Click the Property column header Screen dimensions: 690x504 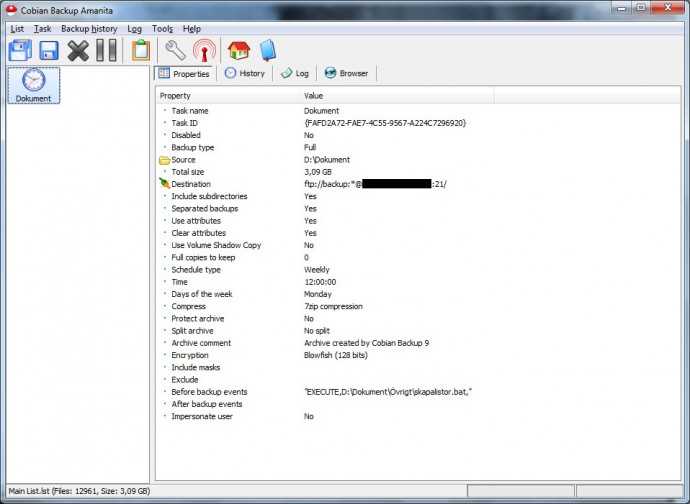click(x=228, y=96)
